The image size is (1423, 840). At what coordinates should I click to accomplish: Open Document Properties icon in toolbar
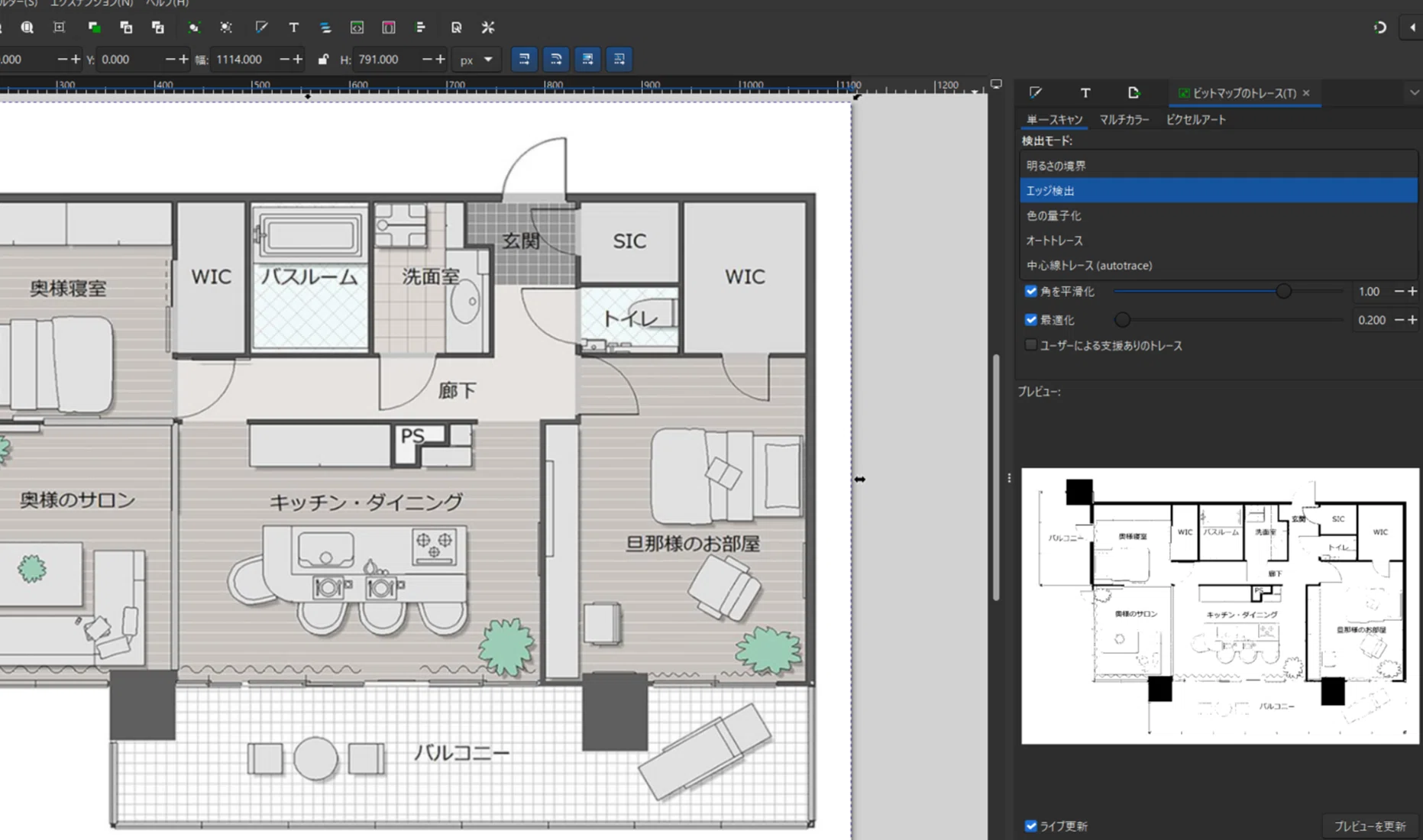[x=456, y=27]
